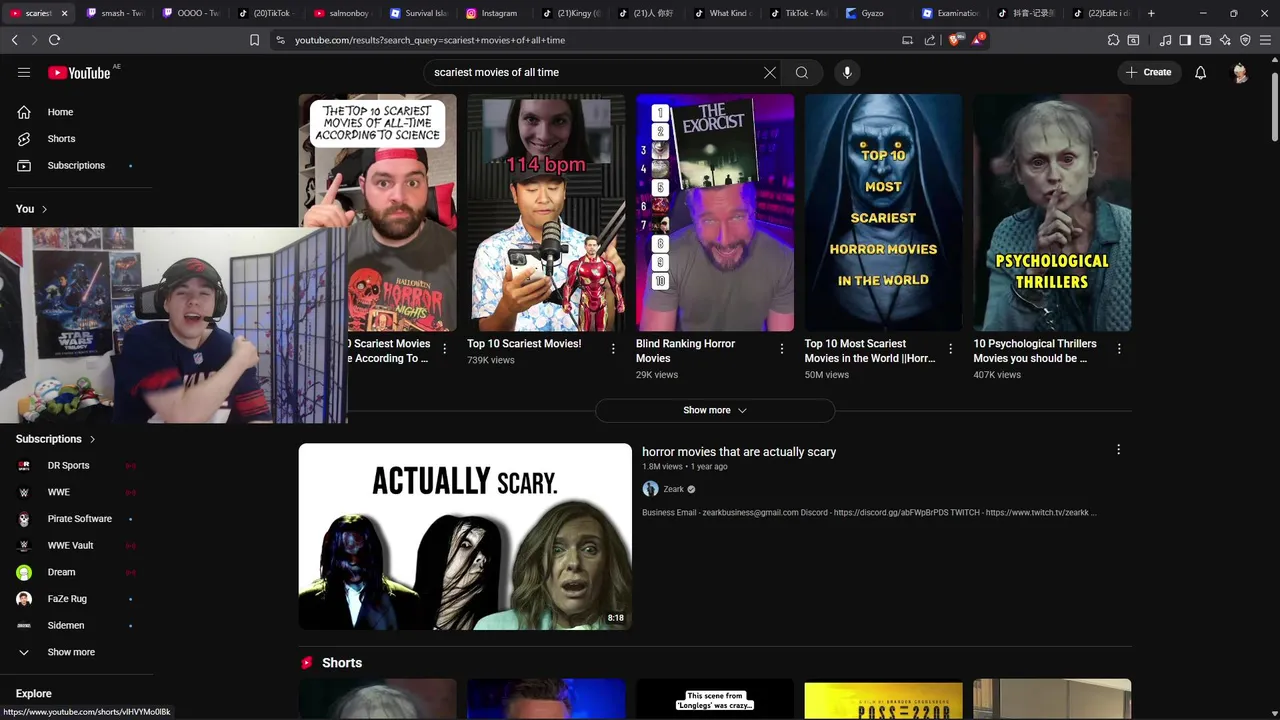Viewport: 1280px width, 720px height.
Task: Reload the page
Action: [54, 40]
